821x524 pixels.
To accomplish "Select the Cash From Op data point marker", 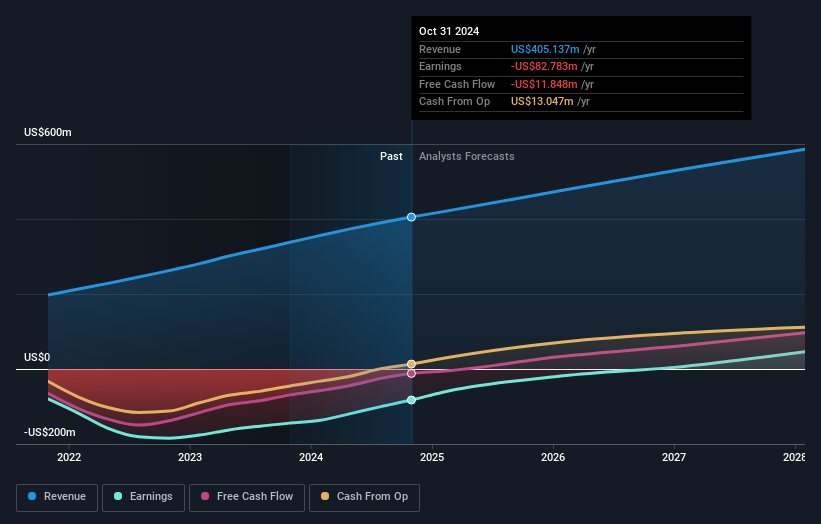I will 412,364.
